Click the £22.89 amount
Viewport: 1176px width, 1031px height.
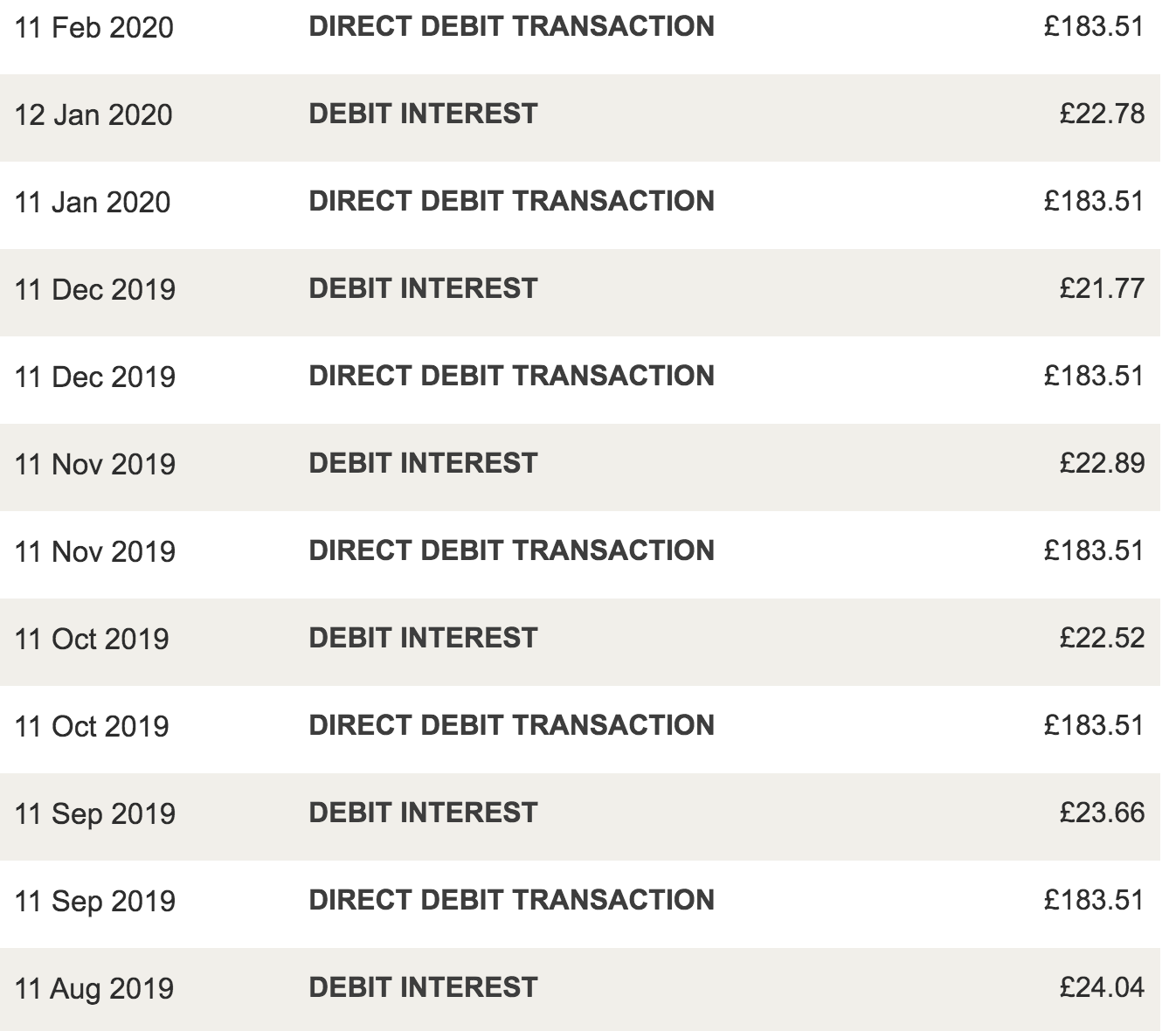click(x=1102, y=464)
